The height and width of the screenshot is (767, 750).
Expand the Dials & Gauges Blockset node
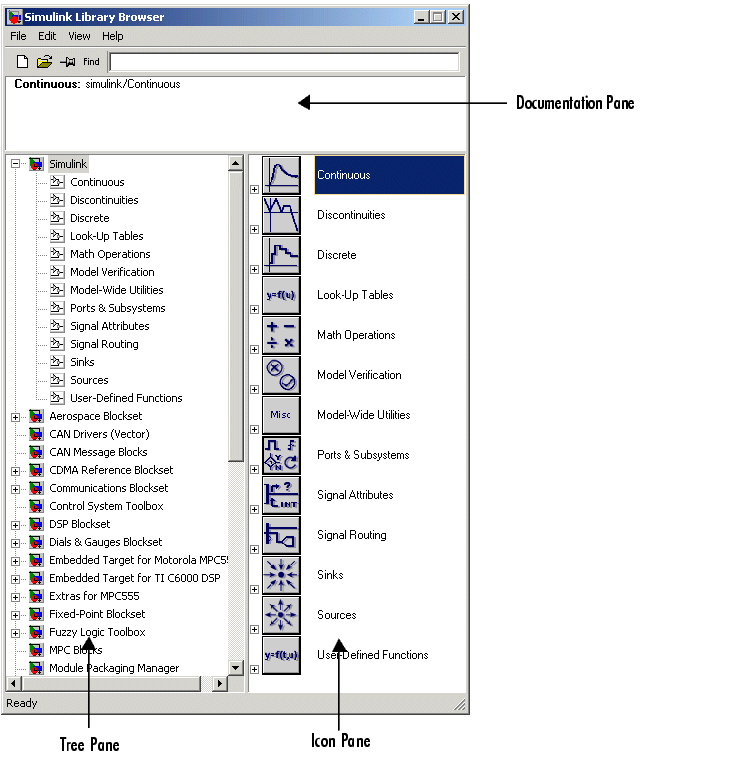[16, 543]
